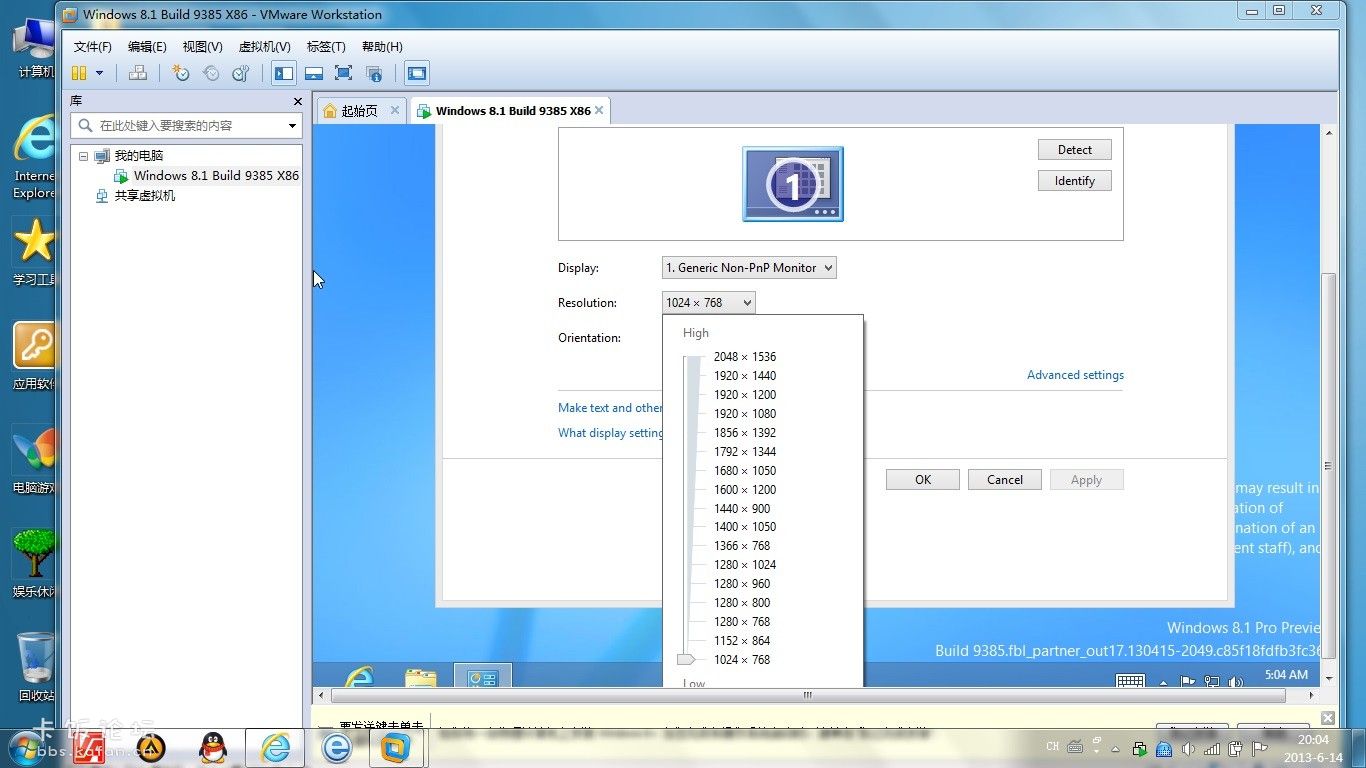Click the Cancel button
1366x768 pixels.
[x=1005, y=480]
